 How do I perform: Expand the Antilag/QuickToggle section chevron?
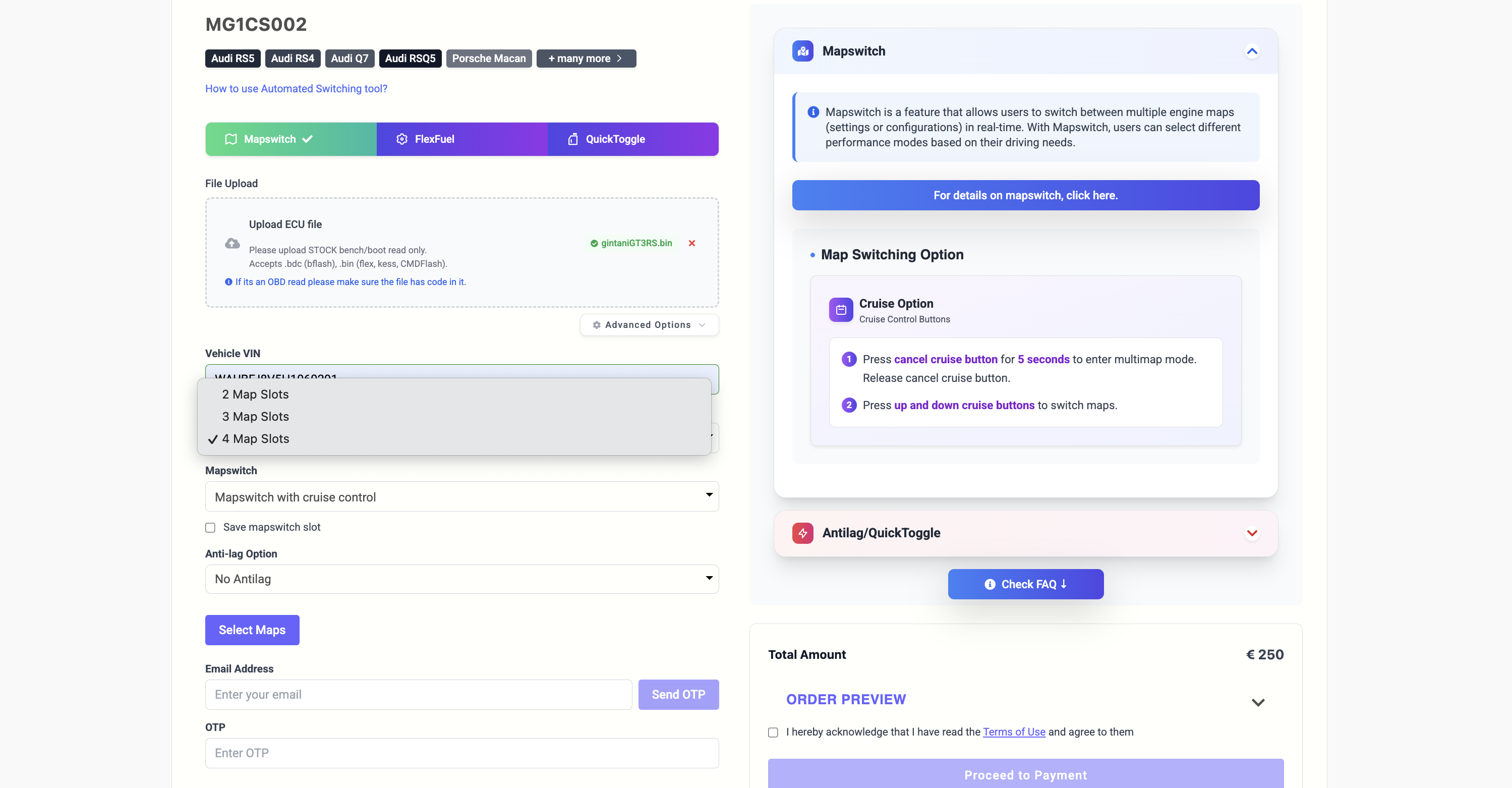(1251, 533)
